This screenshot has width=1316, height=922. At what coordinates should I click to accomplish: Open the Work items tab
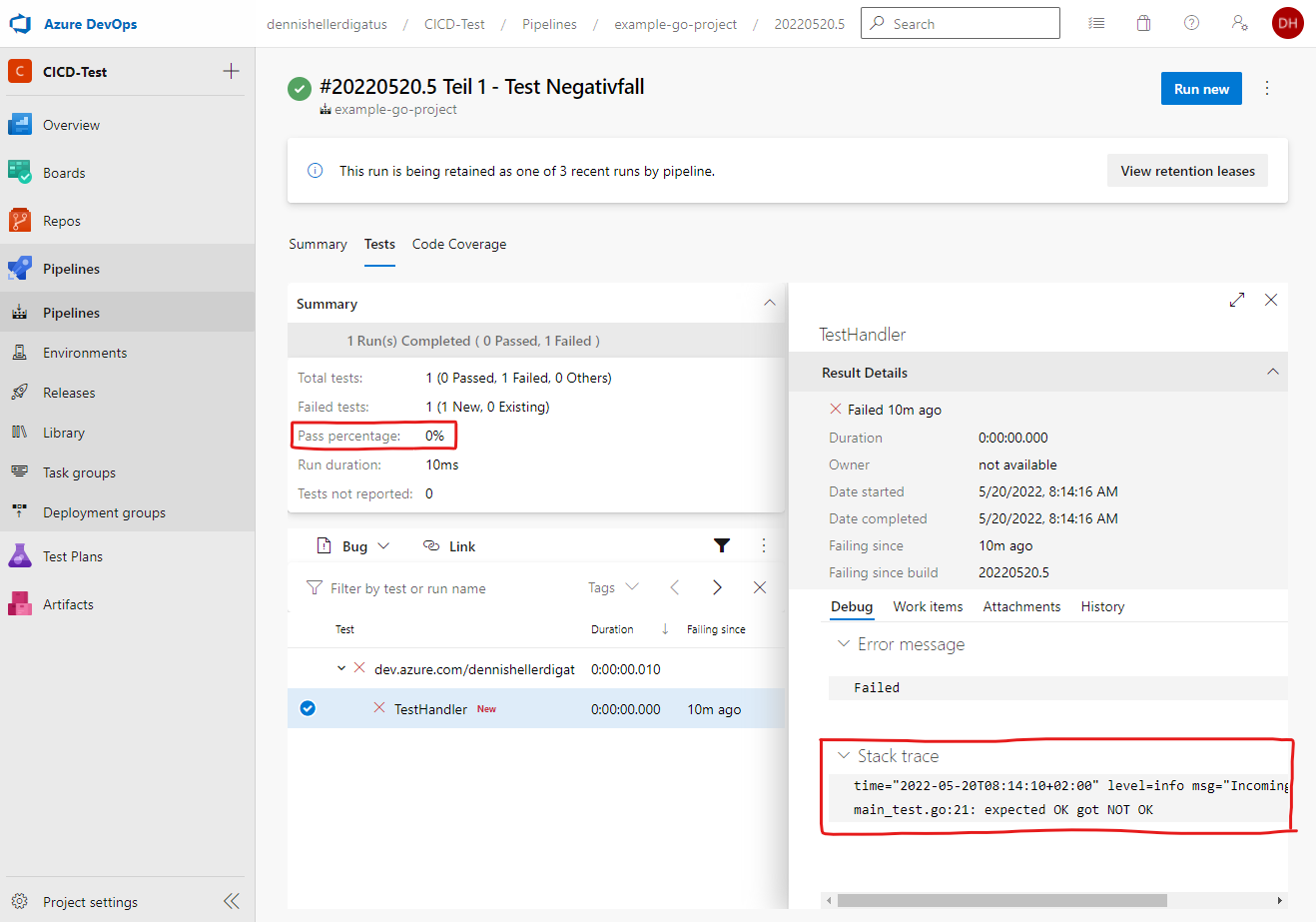tap(928, 606)
